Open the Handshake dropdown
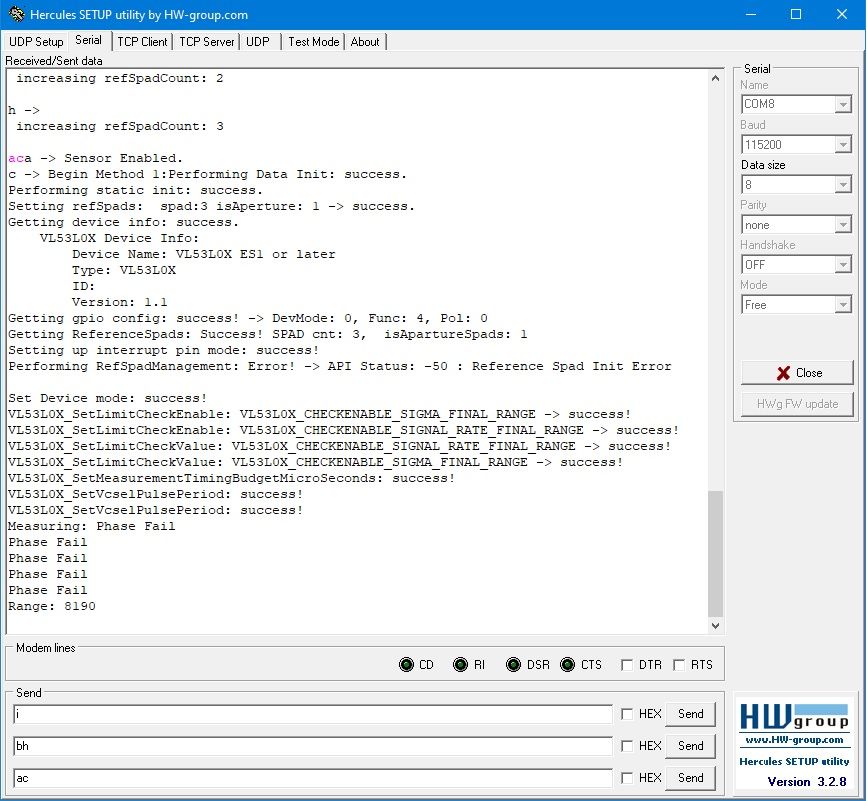 pos(843,265)
